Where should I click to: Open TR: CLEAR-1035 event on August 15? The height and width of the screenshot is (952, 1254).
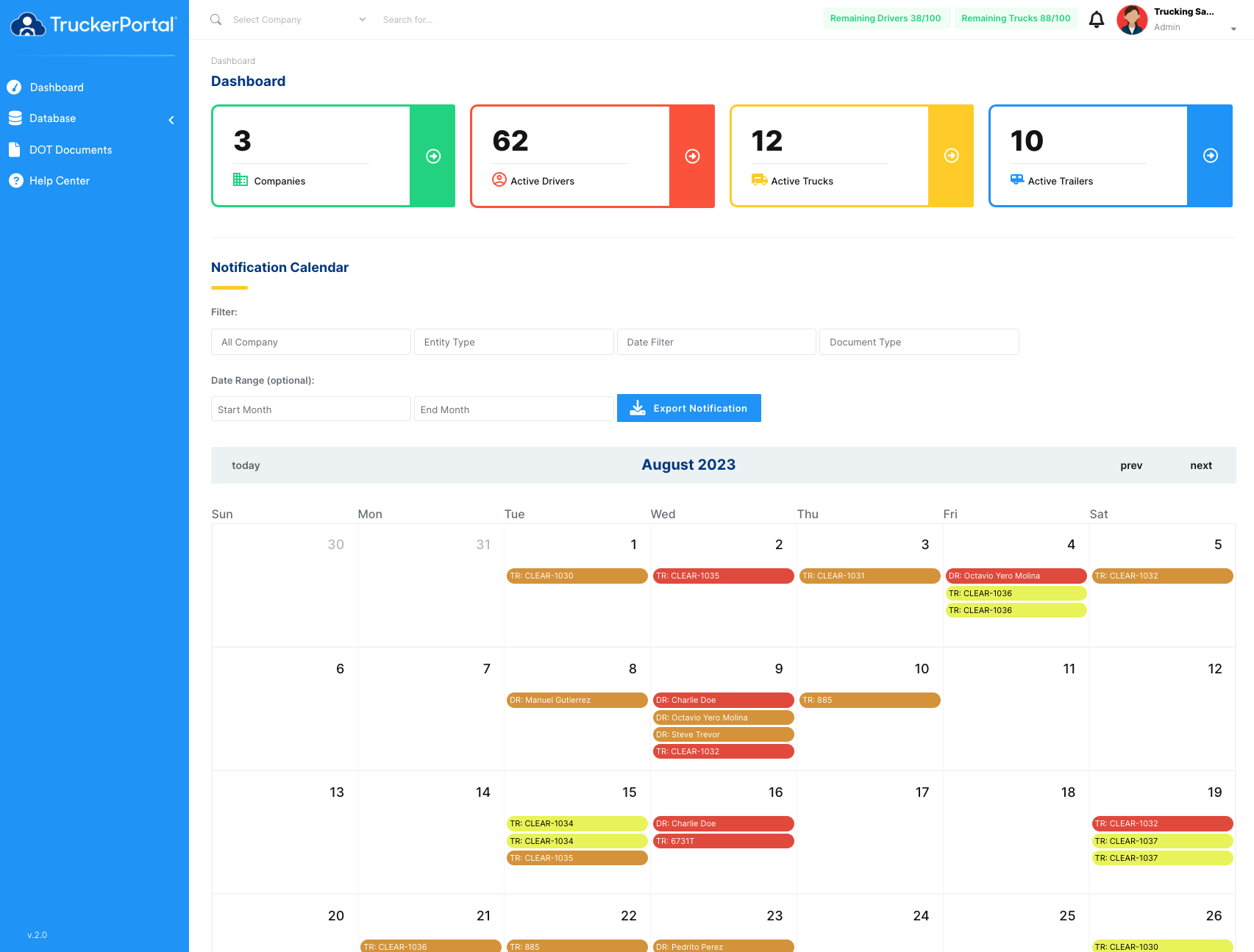(x=577, y=858)
